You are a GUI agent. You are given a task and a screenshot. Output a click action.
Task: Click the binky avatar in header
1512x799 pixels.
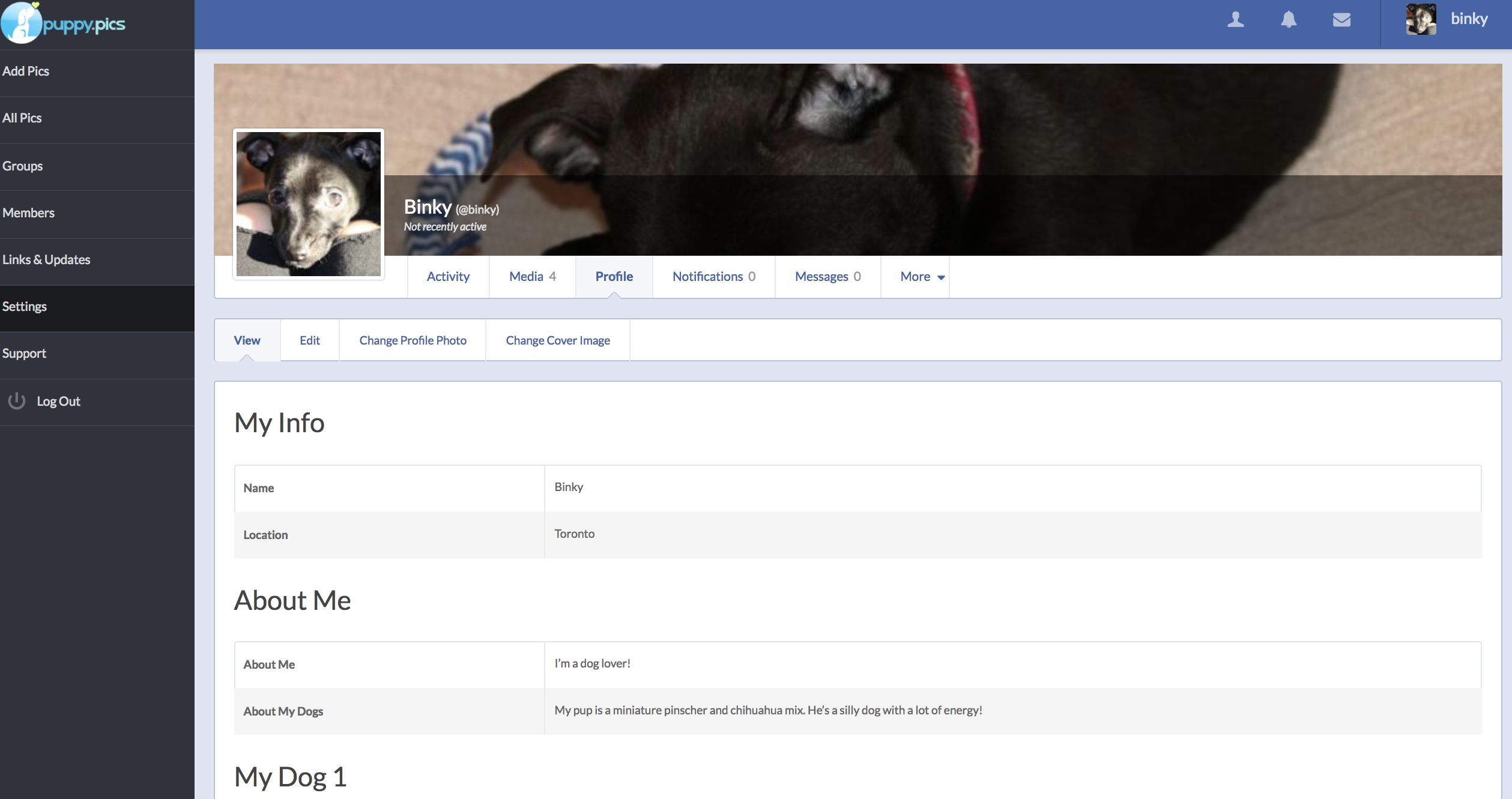(x=1421, y=19)
